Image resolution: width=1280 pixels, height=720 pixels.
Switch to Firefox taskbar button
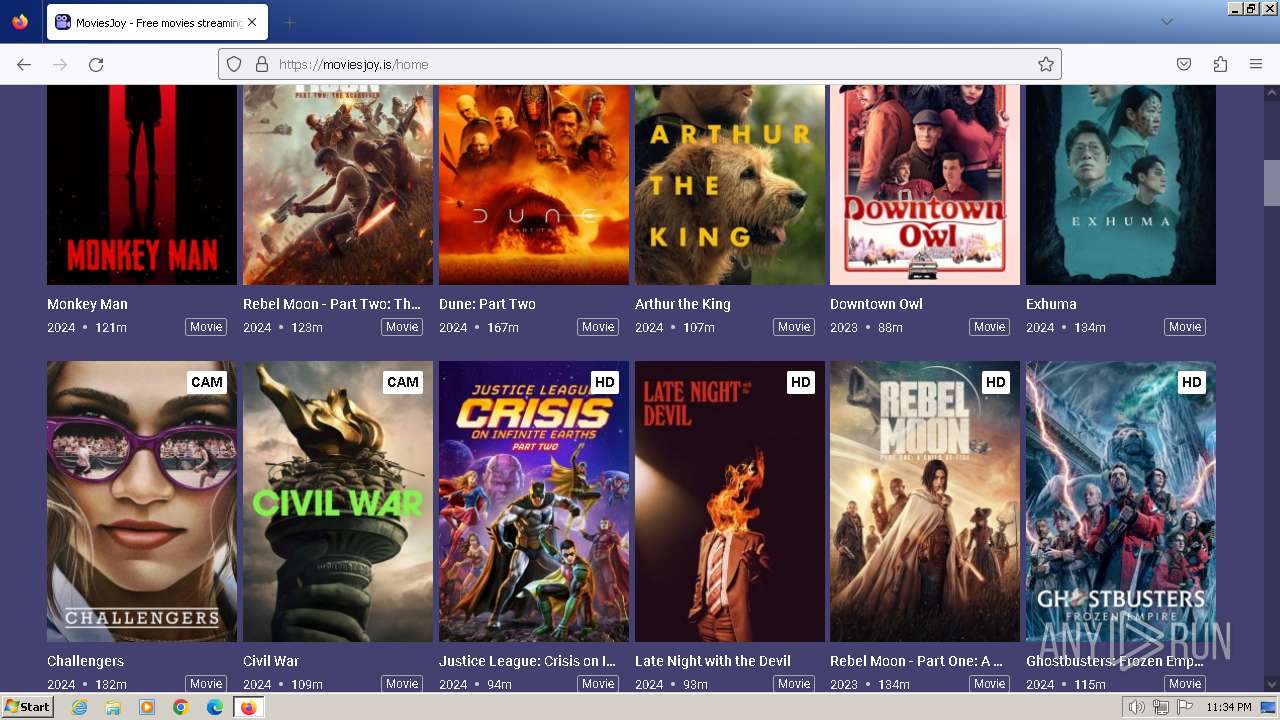(x=248, y=707)
